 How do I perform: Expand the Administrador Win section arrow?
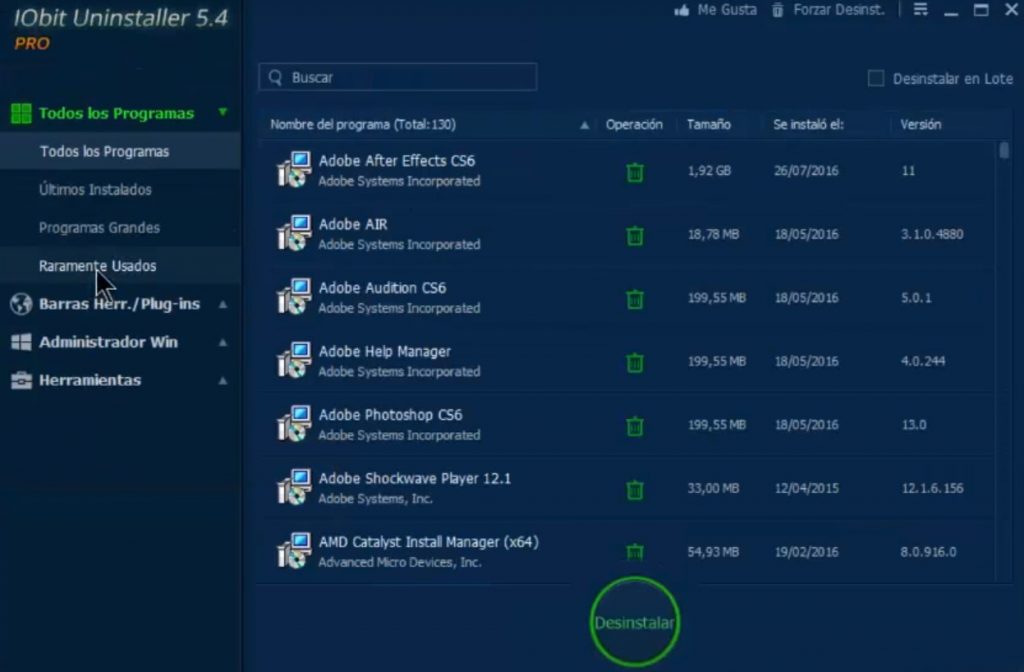[x=223, y=342]
